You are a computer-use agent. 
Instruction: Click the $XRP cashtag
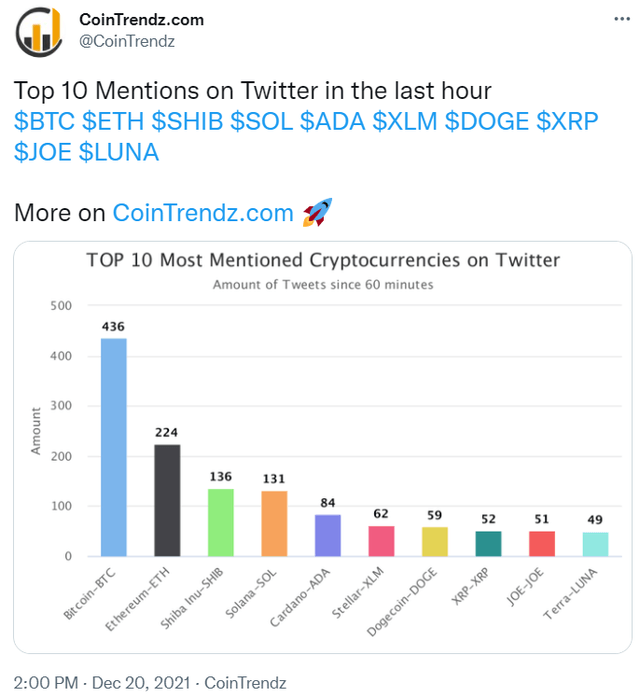click(x=567, y=121)
